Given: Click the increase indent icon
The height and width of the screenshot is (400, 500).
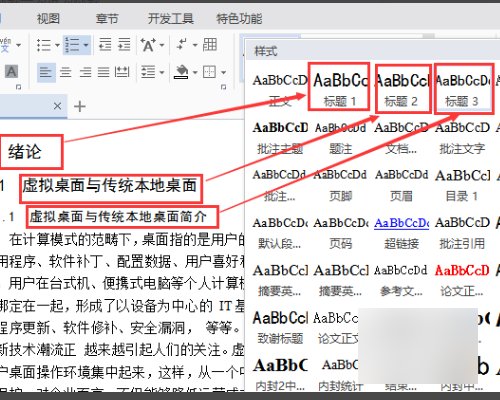Looking at the screenshot, I should (x=124, y=44).
